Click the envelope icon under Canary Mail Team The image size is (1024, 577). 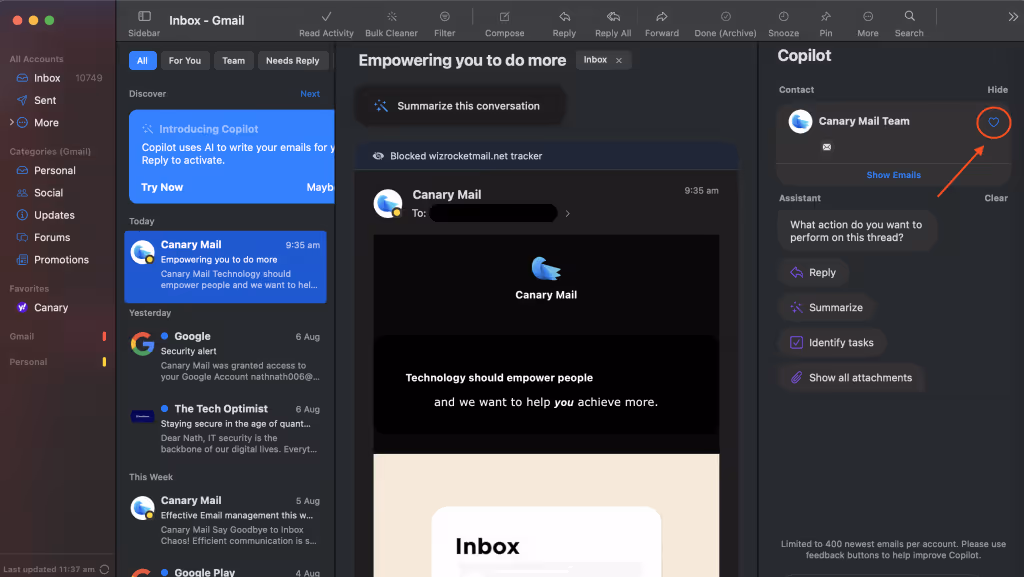point(827,147)
